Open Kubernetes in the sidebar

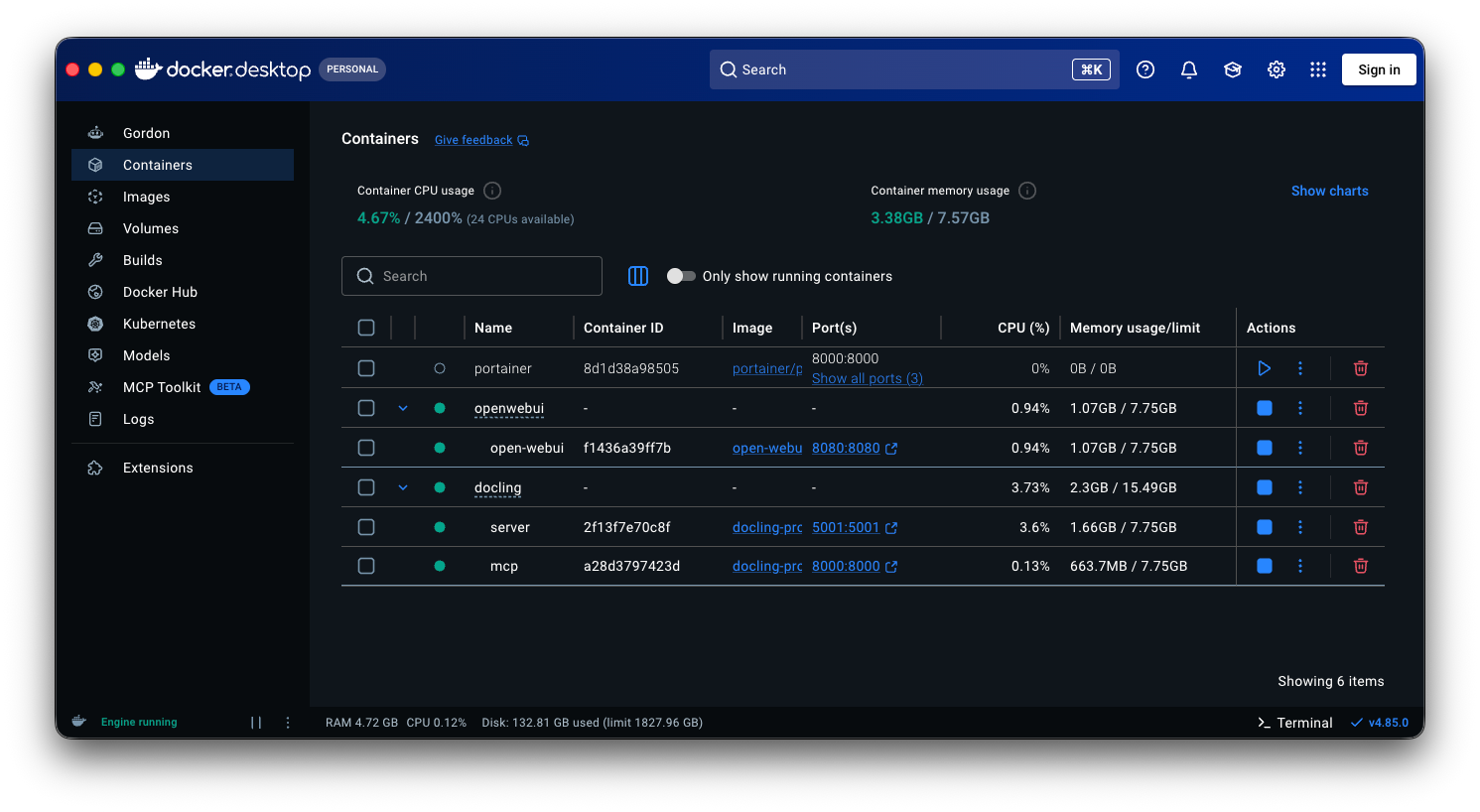pyautogui.click(x=183, y=324)
